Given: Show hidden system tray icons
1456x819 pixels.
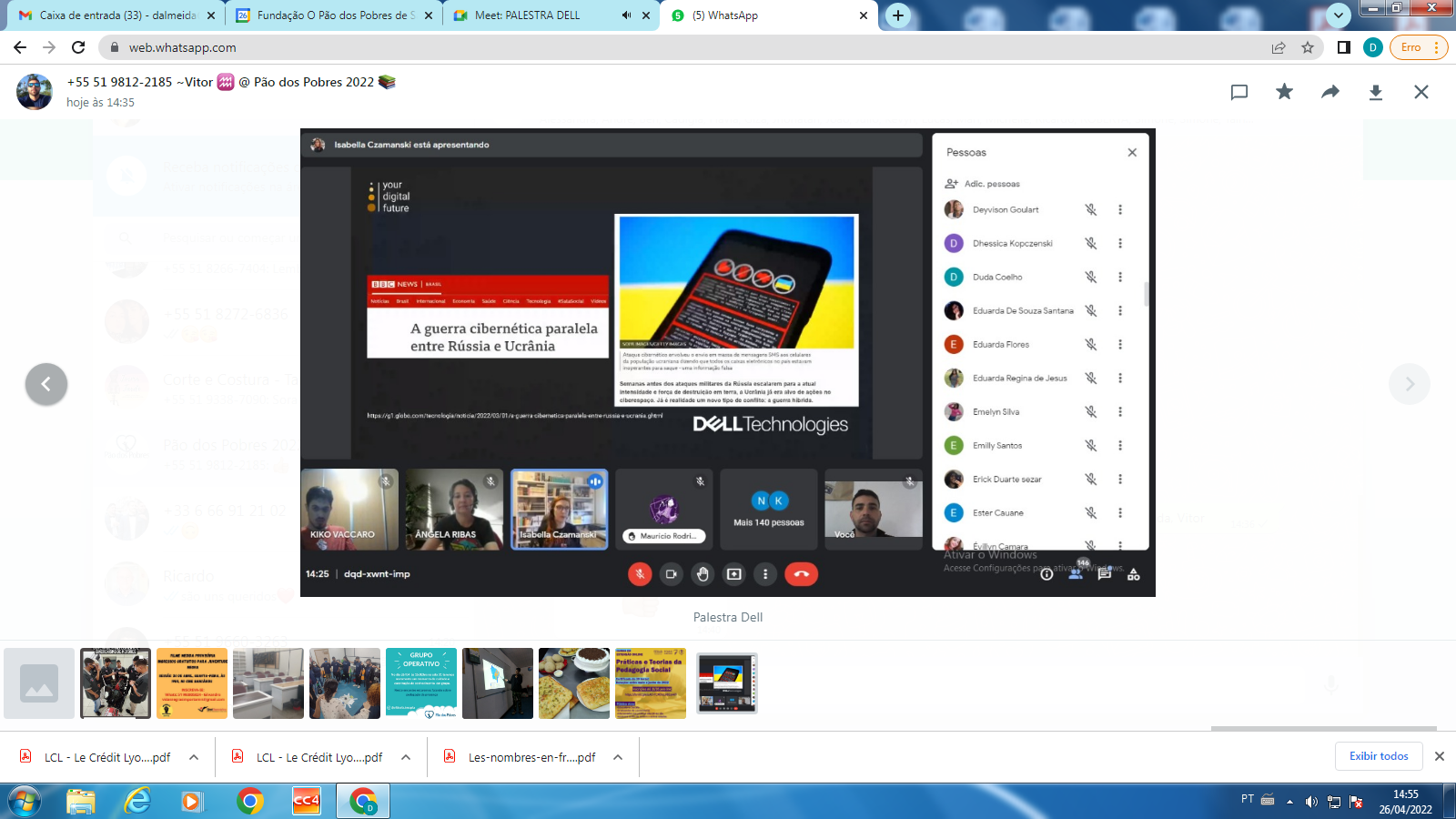Looking at the screenshot, I should (x=1289, y=802).
